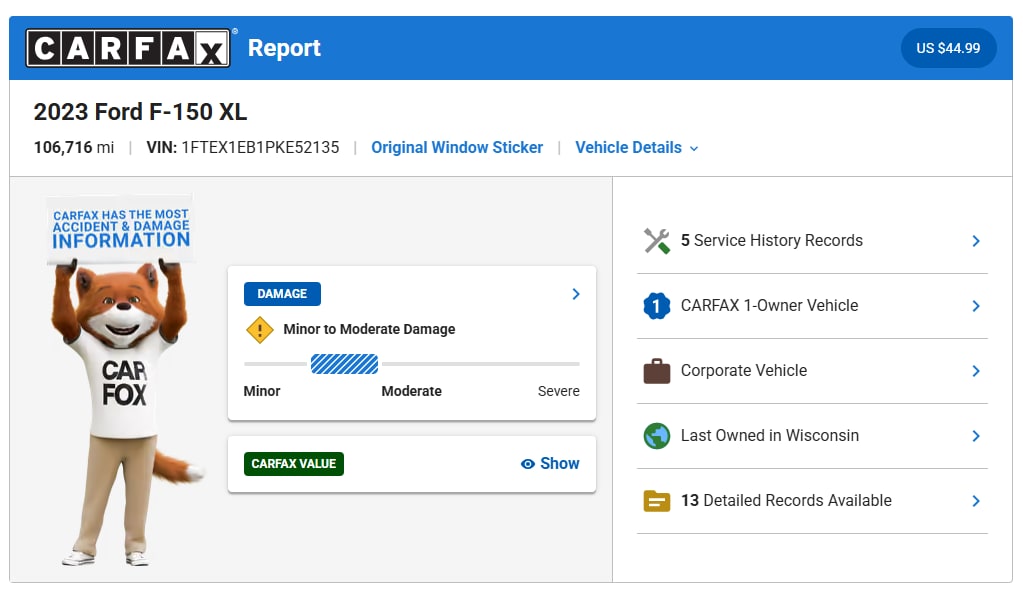Click the green CARFAX VALUE badge
The height and width of the screenshot is (595, 1023).
click(x=294, y=464)
